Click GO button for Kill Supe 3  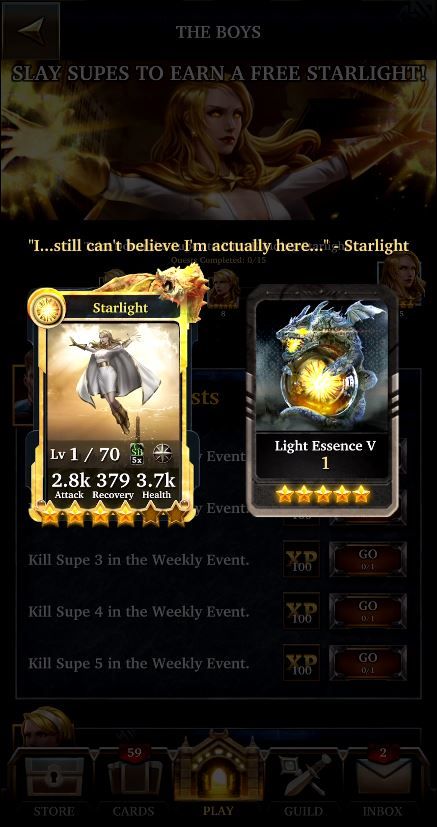click(x=367, y=559)
